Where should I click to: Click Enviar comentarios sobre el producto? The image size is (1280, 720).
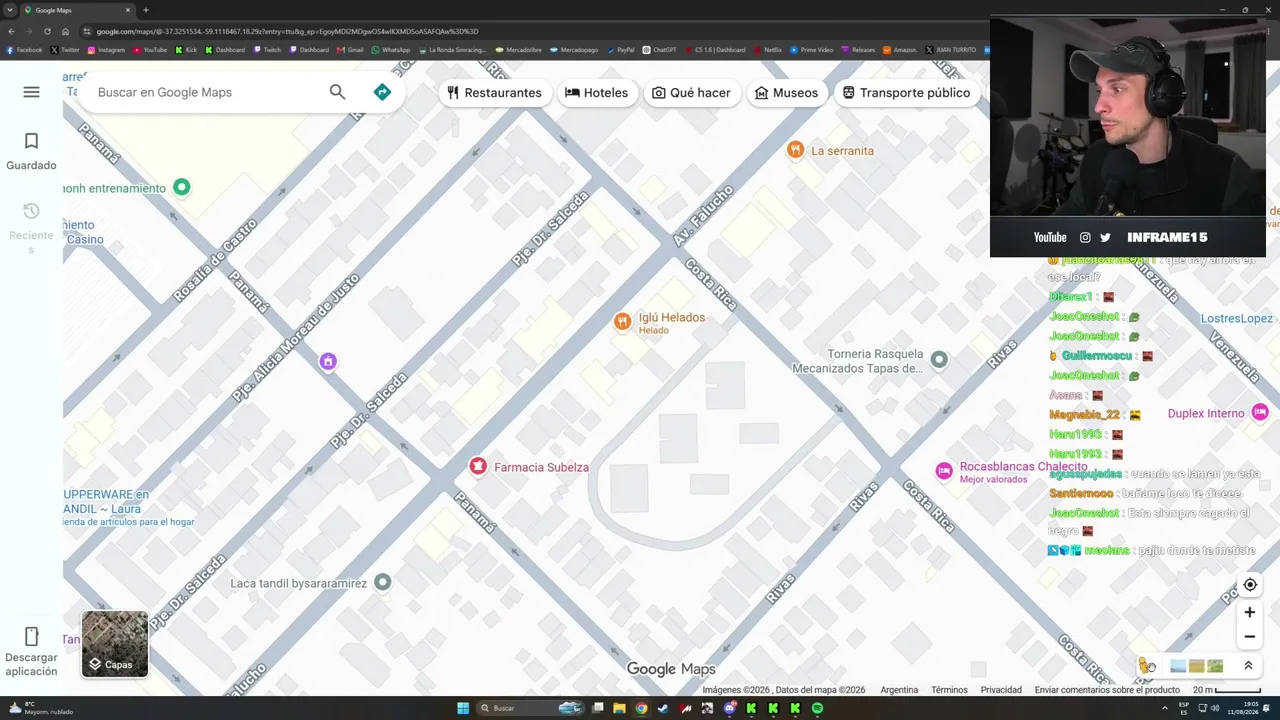click(1107, 690)
